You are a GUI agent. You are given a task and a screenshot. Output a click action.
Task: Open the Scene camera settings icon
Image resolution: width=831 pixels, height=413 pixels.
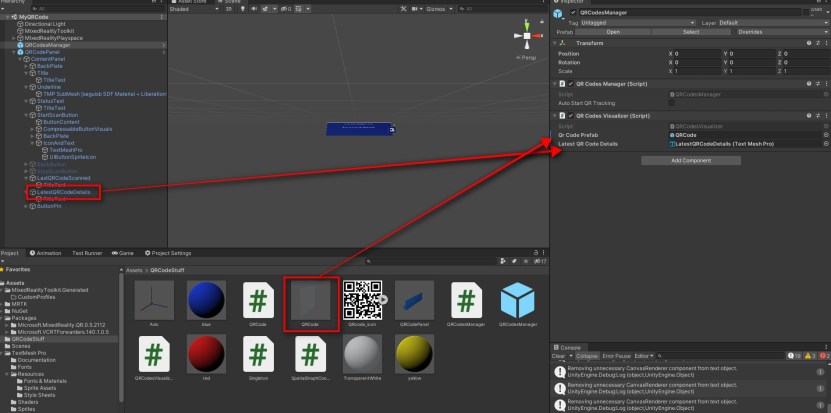[x=415, y=9]
